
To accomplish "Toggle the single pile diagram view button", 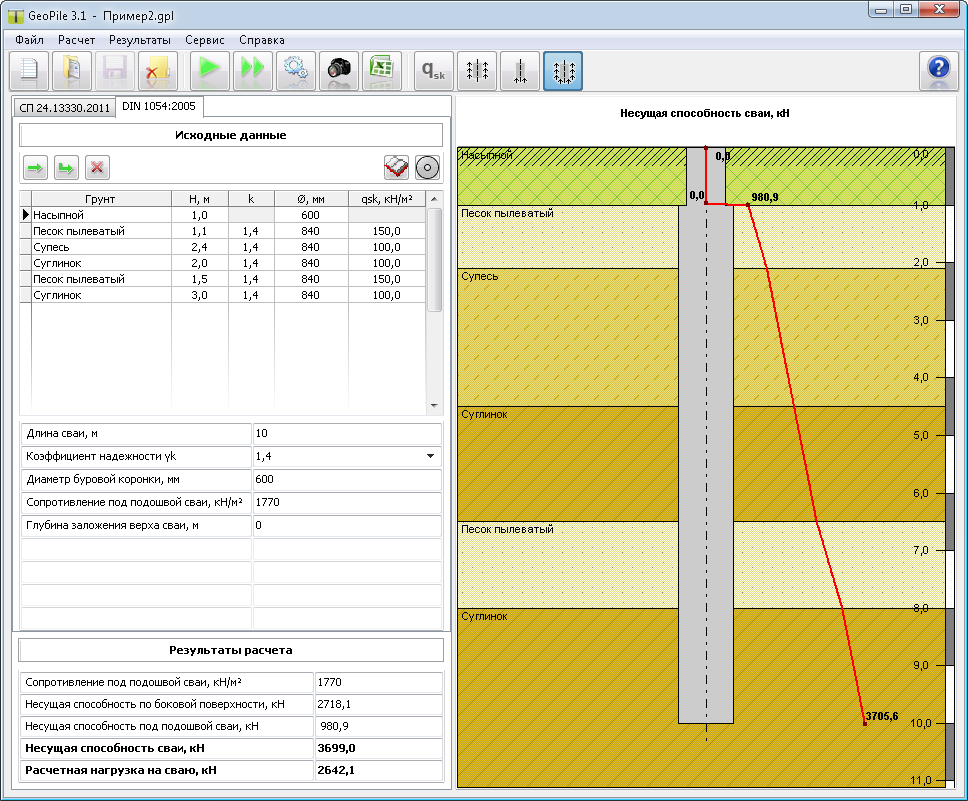I will pyautogui.click(x=520, y=71).
